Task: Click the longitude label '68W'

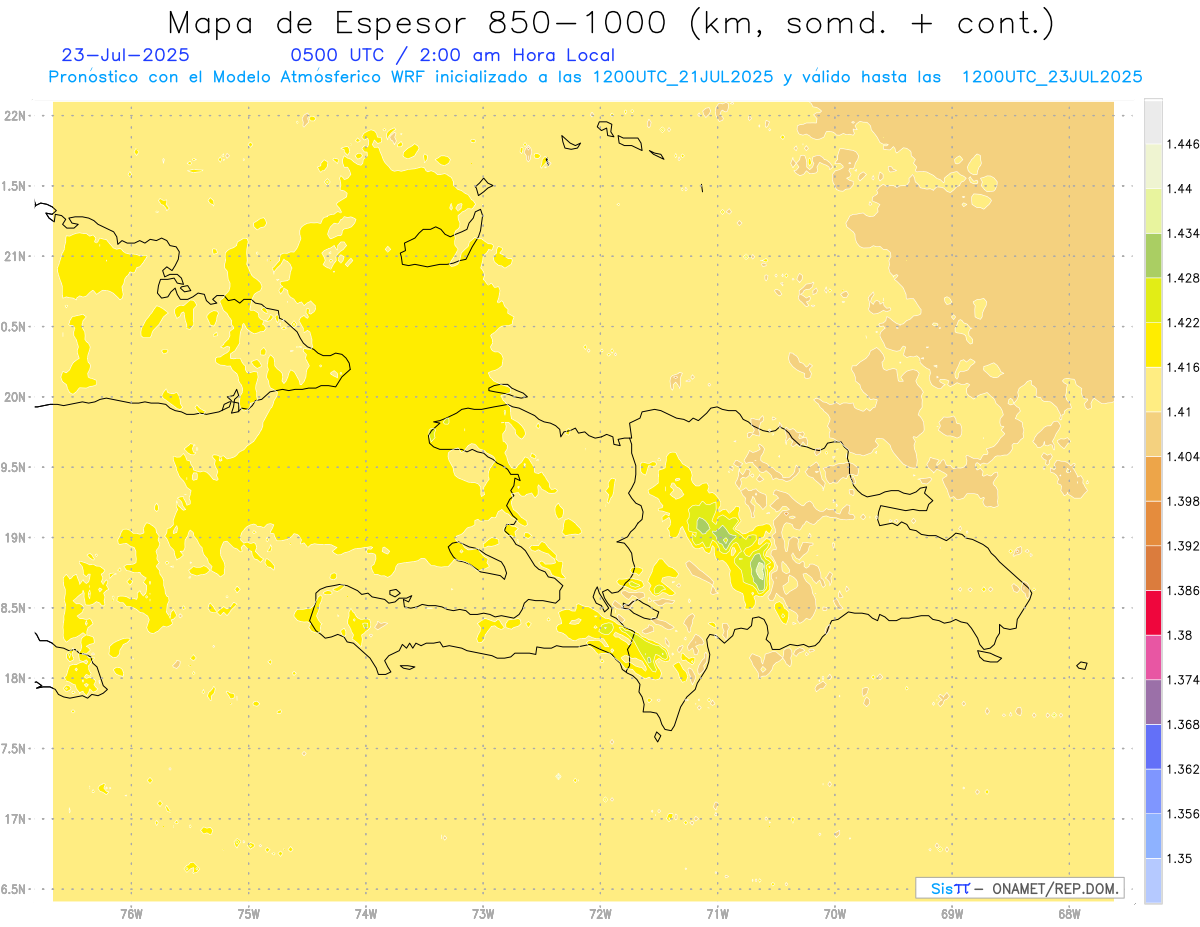Action: pos(1069,913)
